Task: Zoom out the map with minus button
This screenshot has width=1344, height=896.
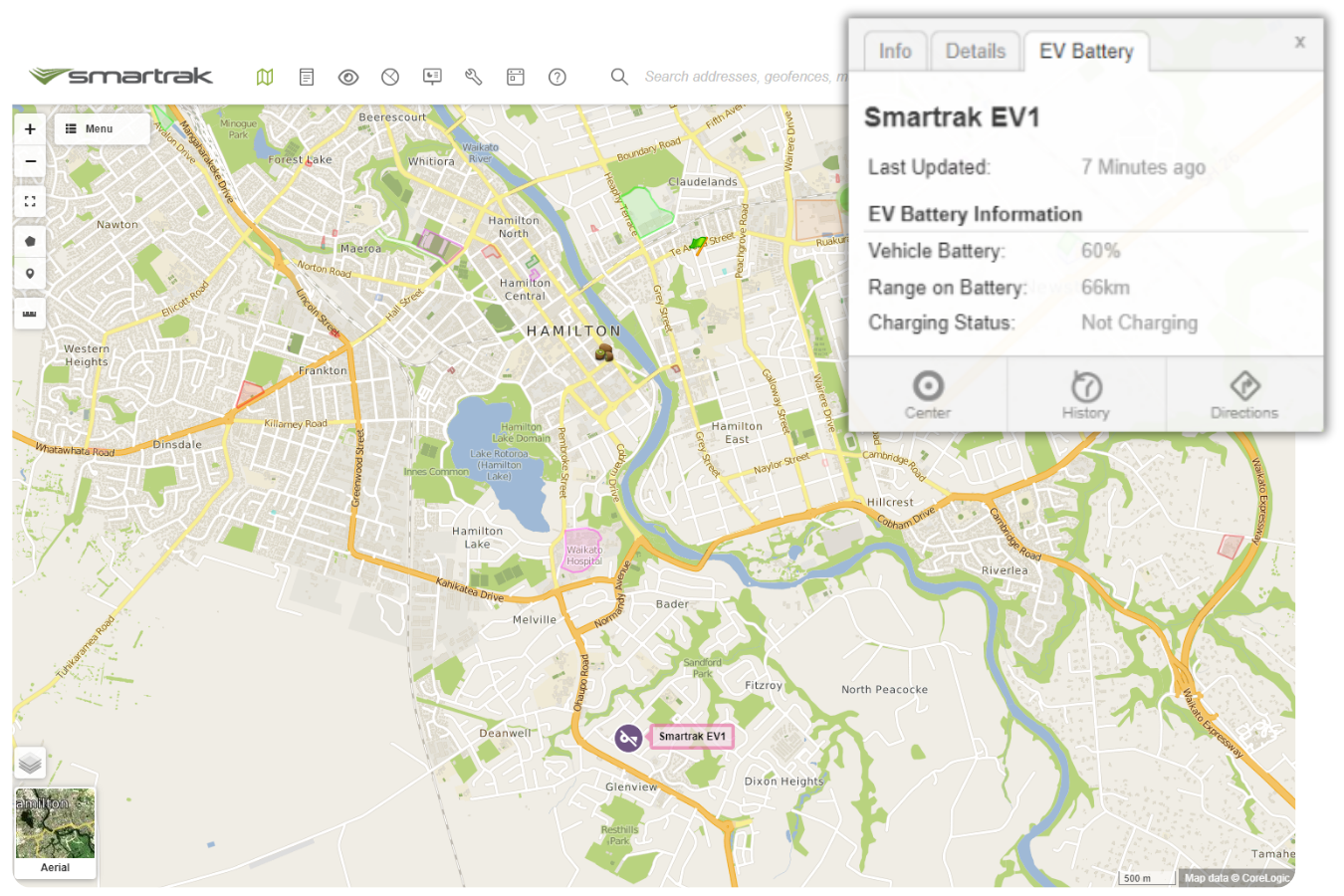Action: pyautogui.click(x=30, y=161)
